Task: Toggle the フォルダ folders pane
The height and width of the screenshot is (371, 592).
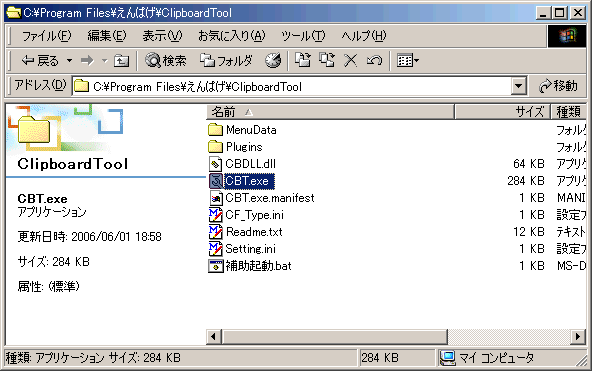Action: [x=226, y=60]
